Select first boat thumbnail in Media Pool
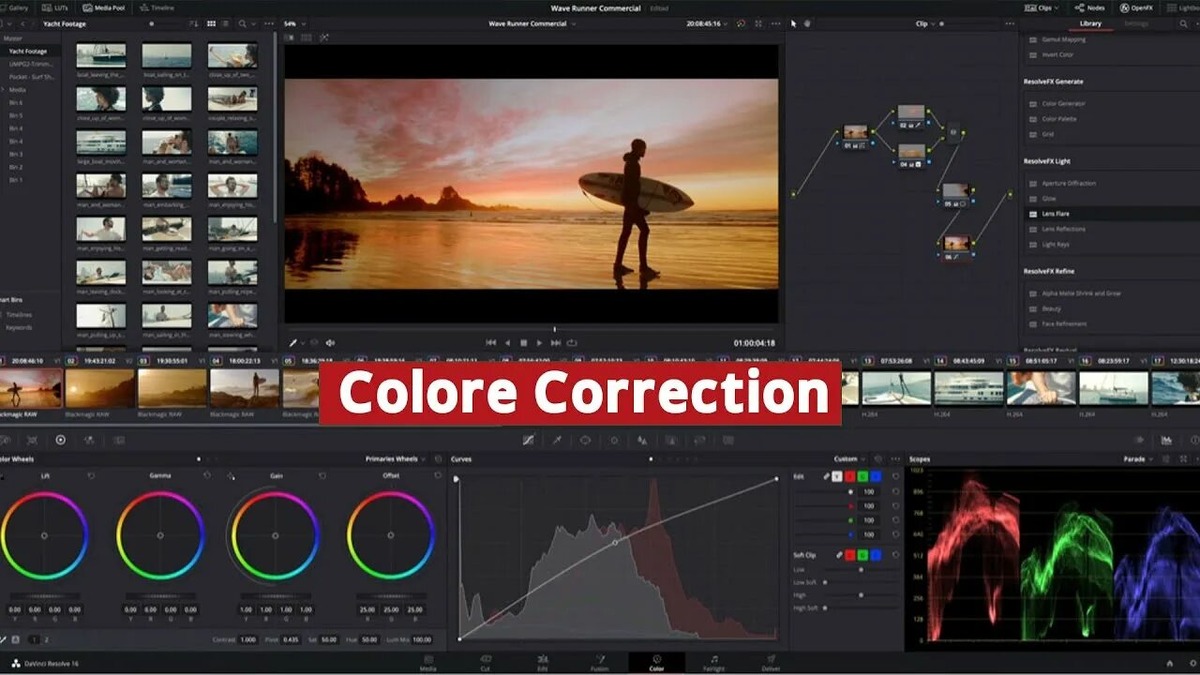Viewport: 1200px width, 675px height. click(101, 54)
